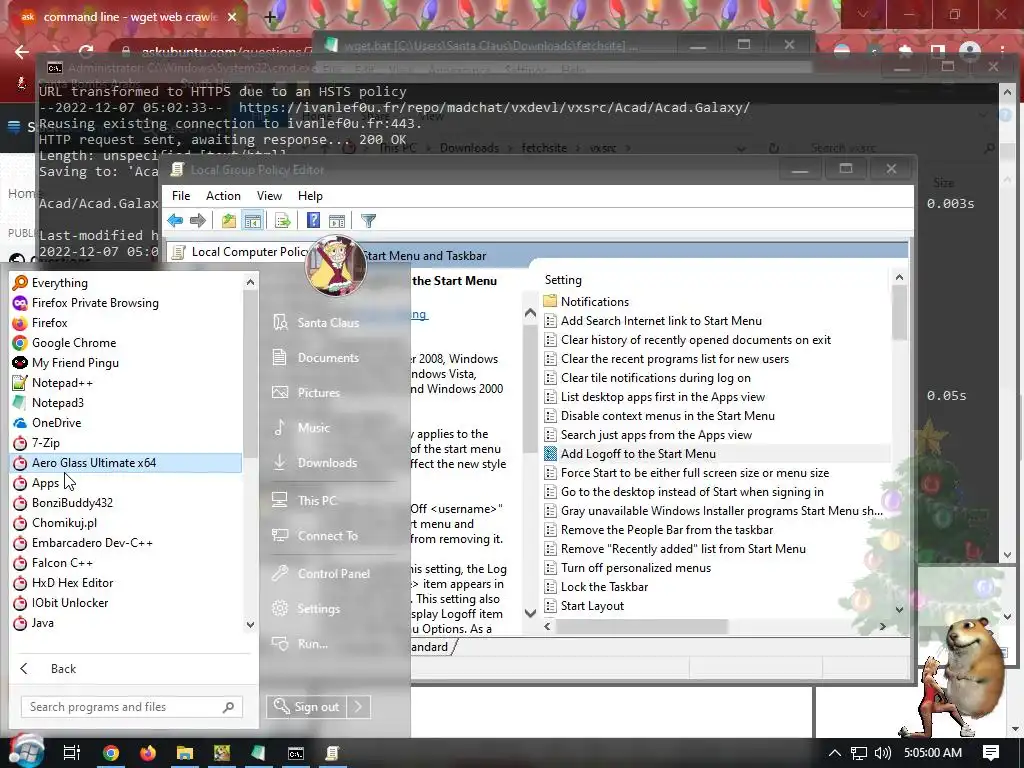Image resolution: width=1024 pixels, height=768 pixels.
Task: Select Remove the People Bar from the taskbar
Action: (667, 530)
